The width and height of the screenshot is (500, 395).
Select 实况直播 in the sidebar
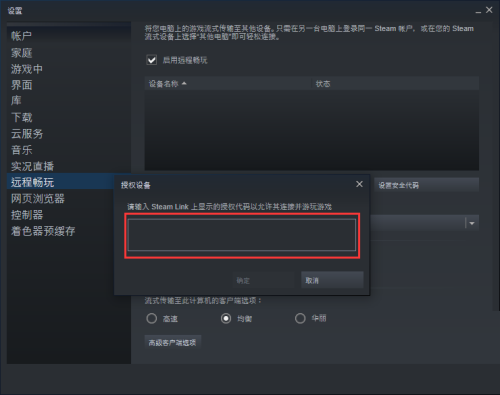(32, 166)
